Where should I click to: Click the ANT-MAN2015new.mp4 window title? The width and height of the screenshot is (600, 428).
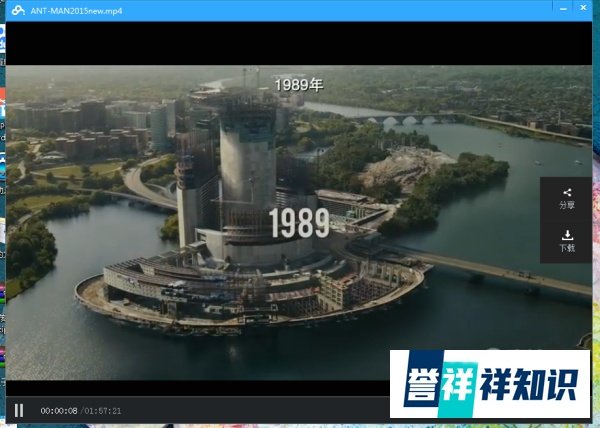point(77,11)
